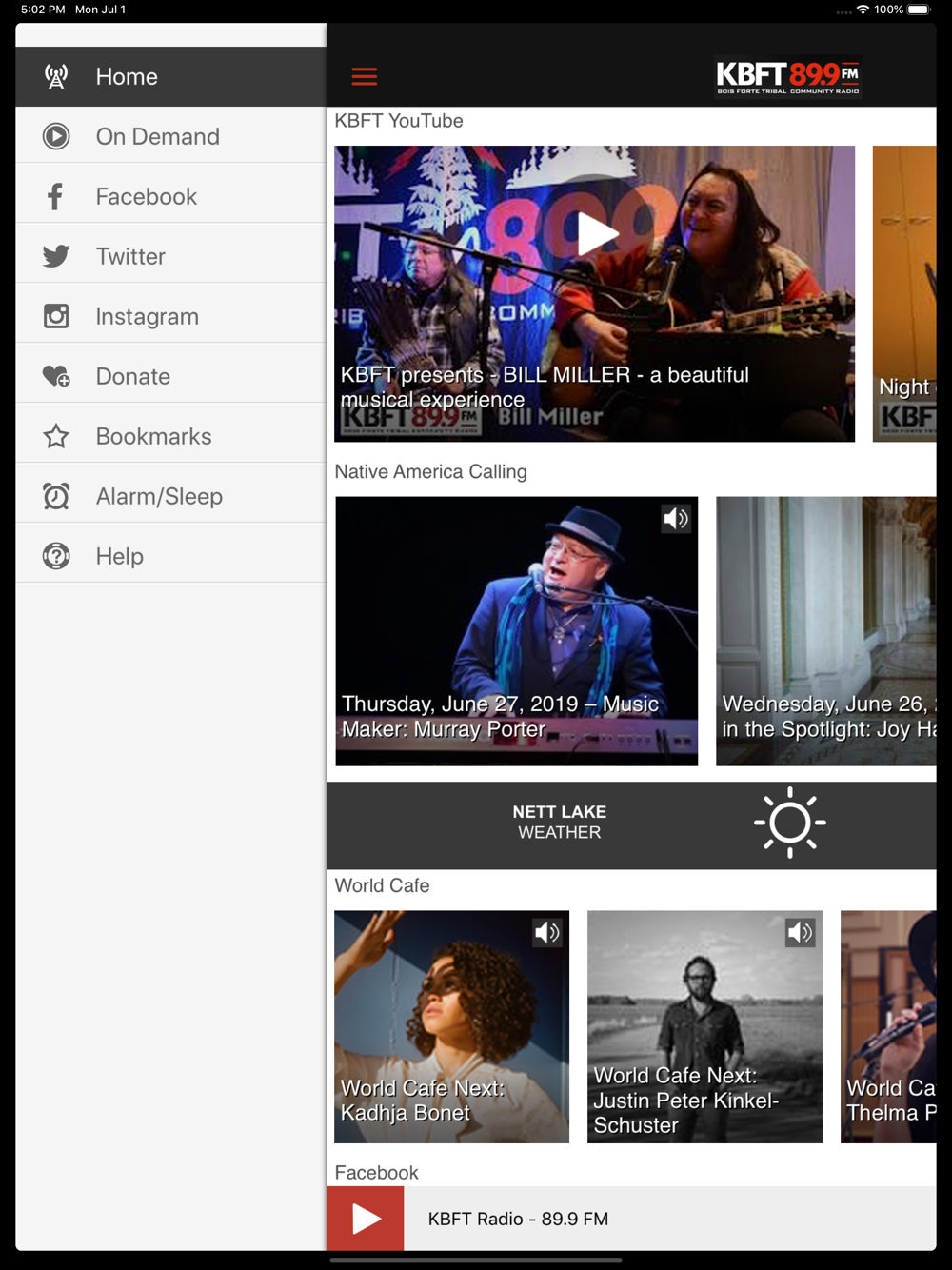Open the Bill Miller video thumbnail
The height and width of the screenshot is (1270, 952).
pos(594,293)
